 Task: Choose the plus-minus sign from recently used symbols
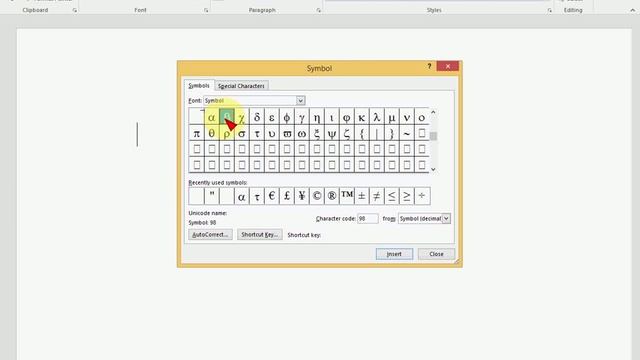tap(362, 196)
